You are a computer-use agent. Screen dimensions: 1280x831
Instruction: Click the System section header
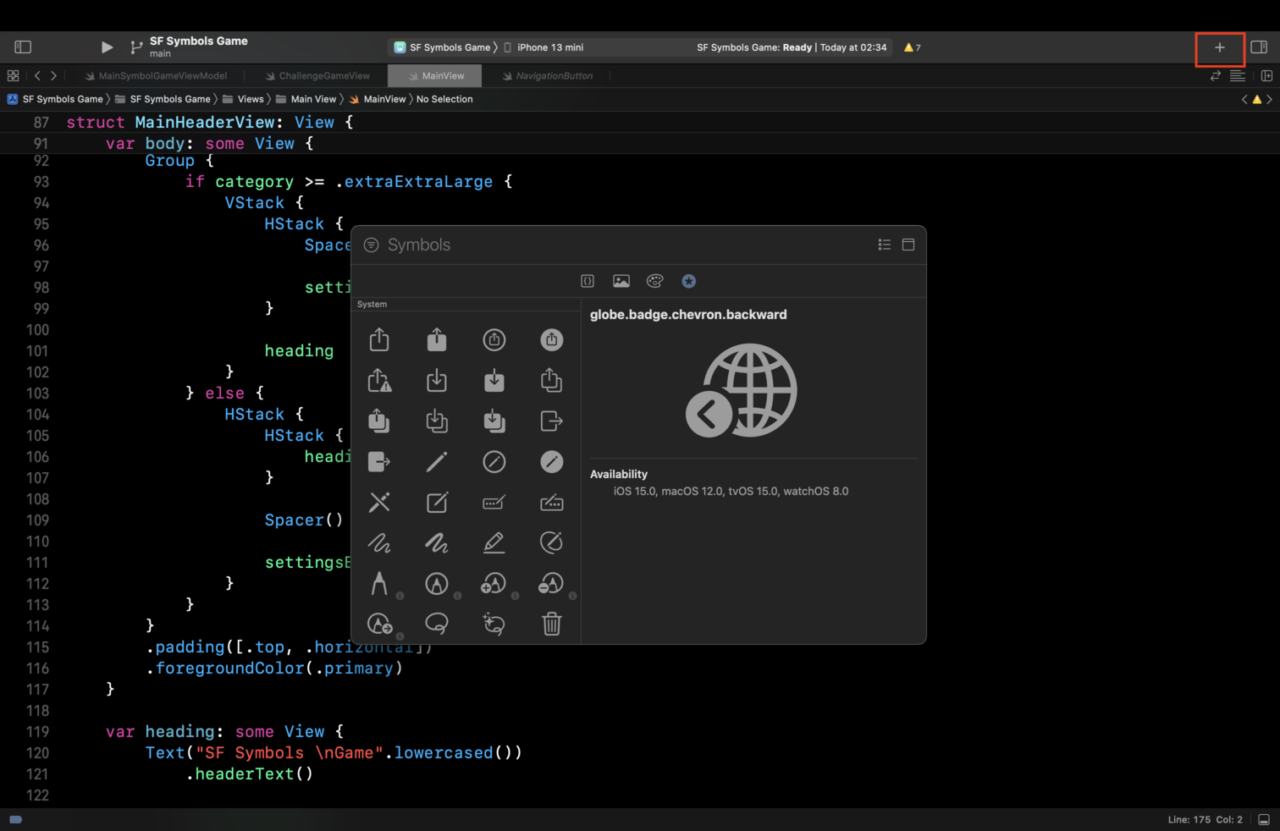(372, 304)
